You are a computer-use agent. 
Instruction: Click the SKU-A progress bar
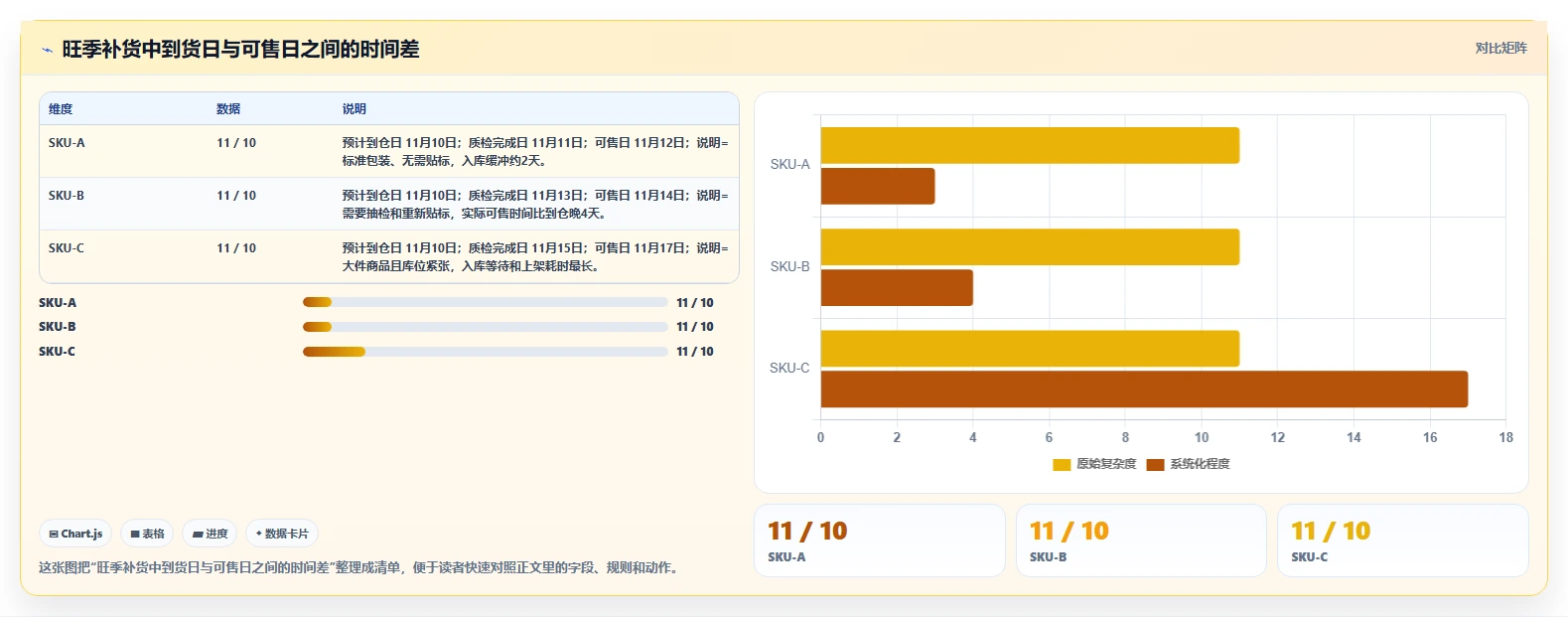pos(486,302)
